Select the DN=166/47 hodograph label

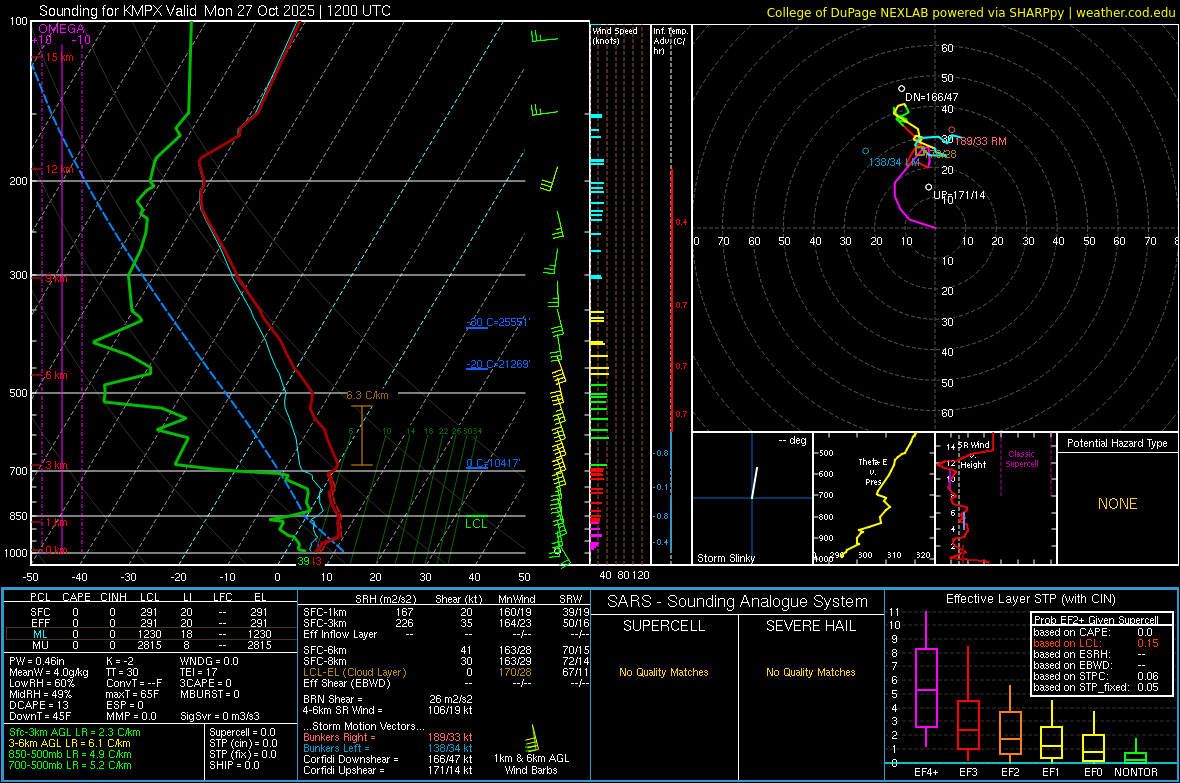tap(932, 97)
